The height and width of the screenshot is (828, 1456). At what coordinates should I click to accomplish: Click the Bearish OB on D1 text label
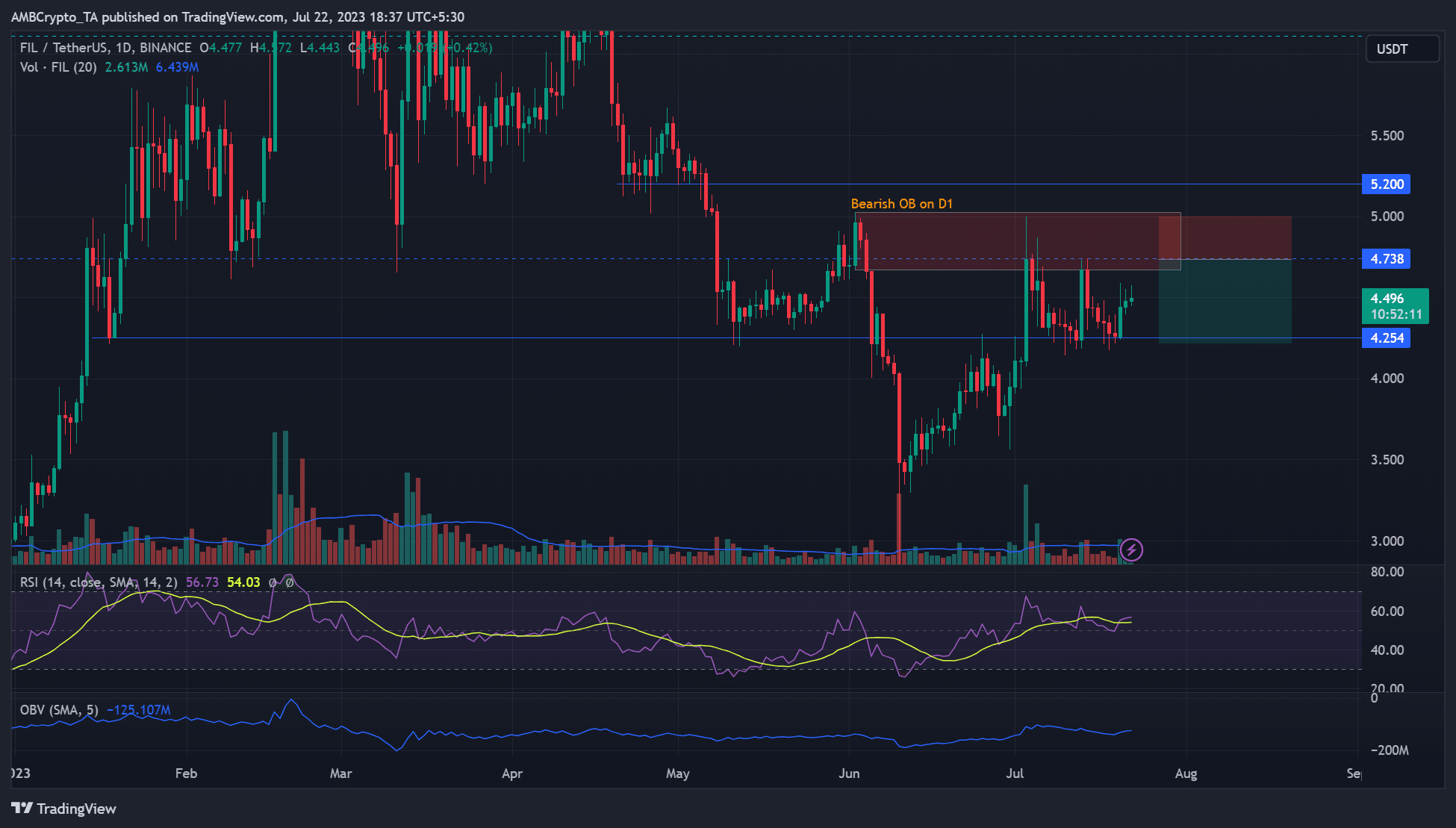click(x=901, y=204)
